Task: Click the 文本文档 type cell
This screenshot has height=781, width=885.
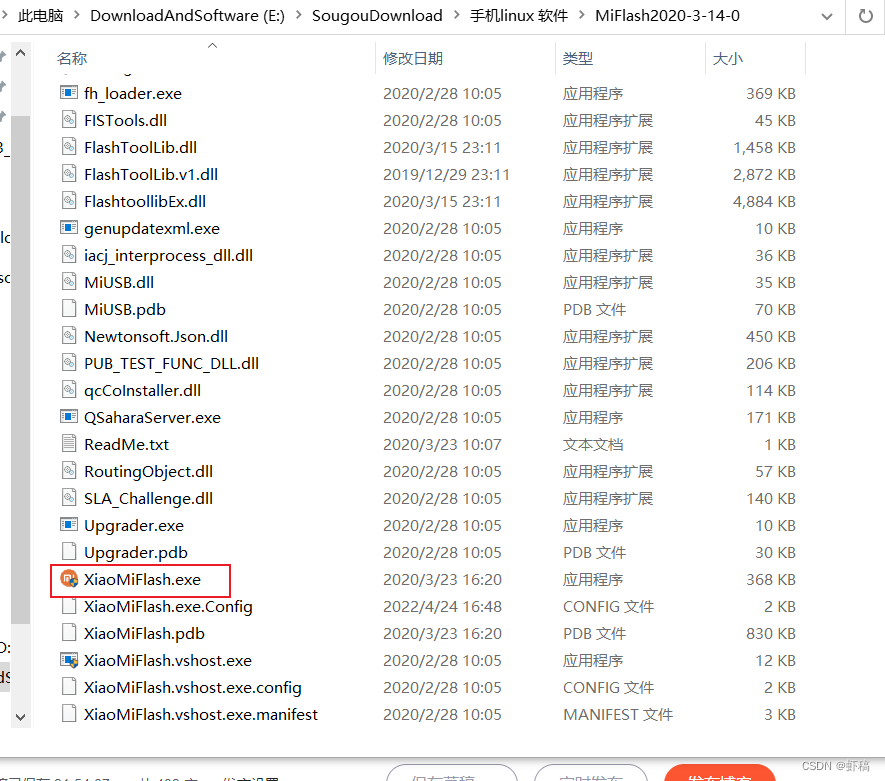Action: click(593, 445)
